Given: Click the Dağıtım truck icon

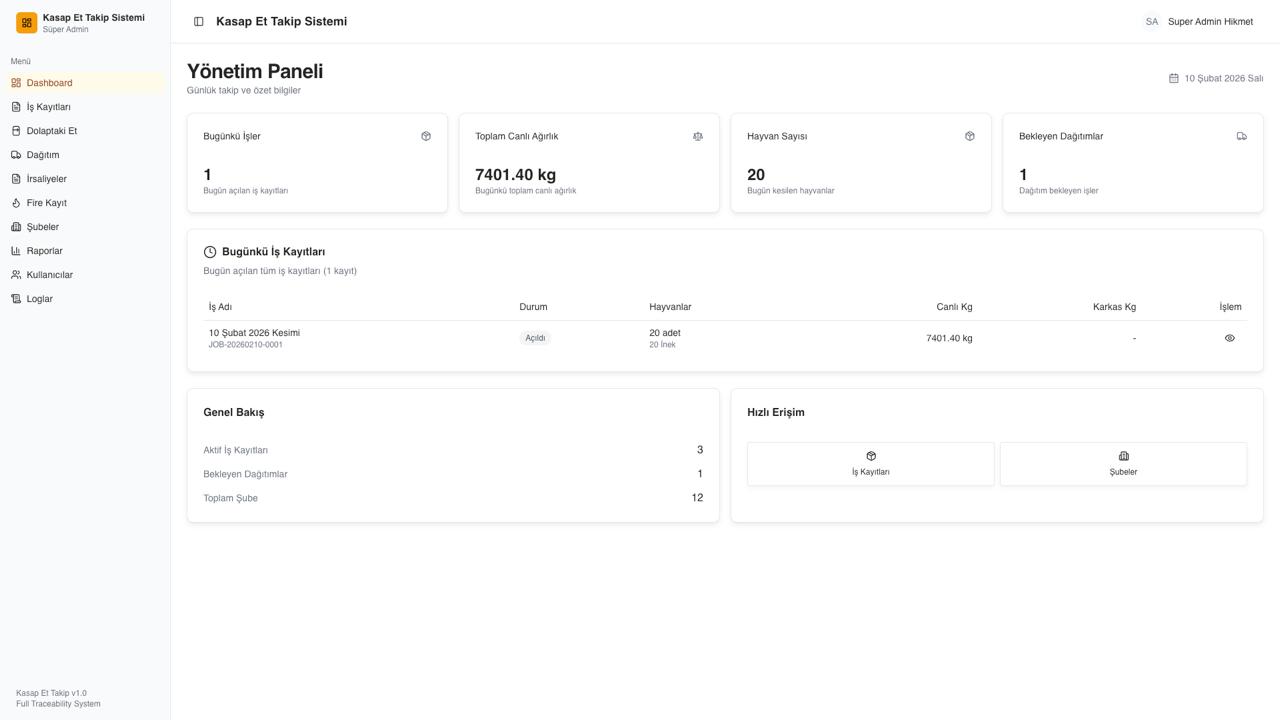Looking at the screenshot, I should [16, 155].
